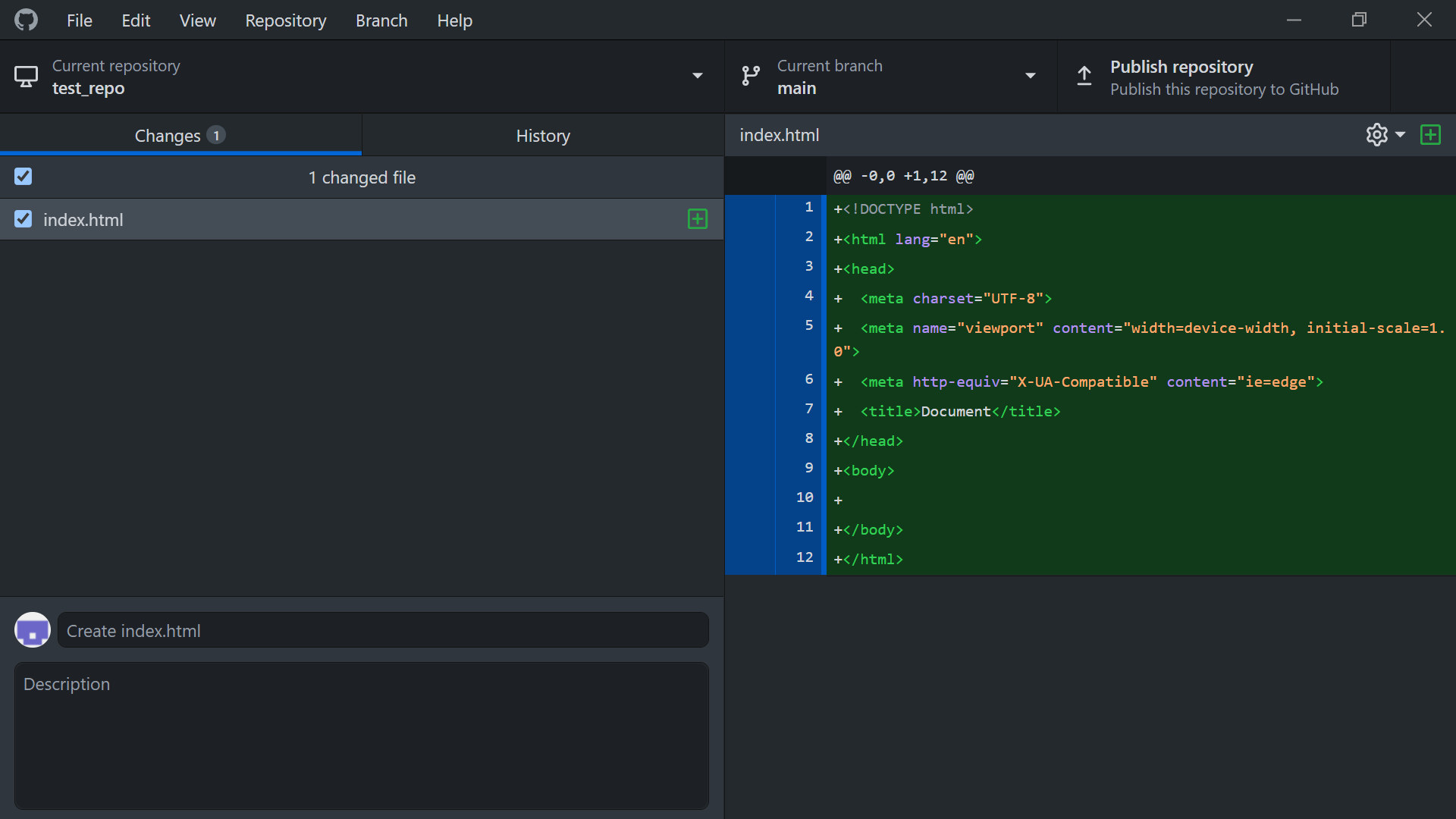This screenshot has height=819, width=1456.
Task: Toggle the select all files checkbox
Action: 22,177
